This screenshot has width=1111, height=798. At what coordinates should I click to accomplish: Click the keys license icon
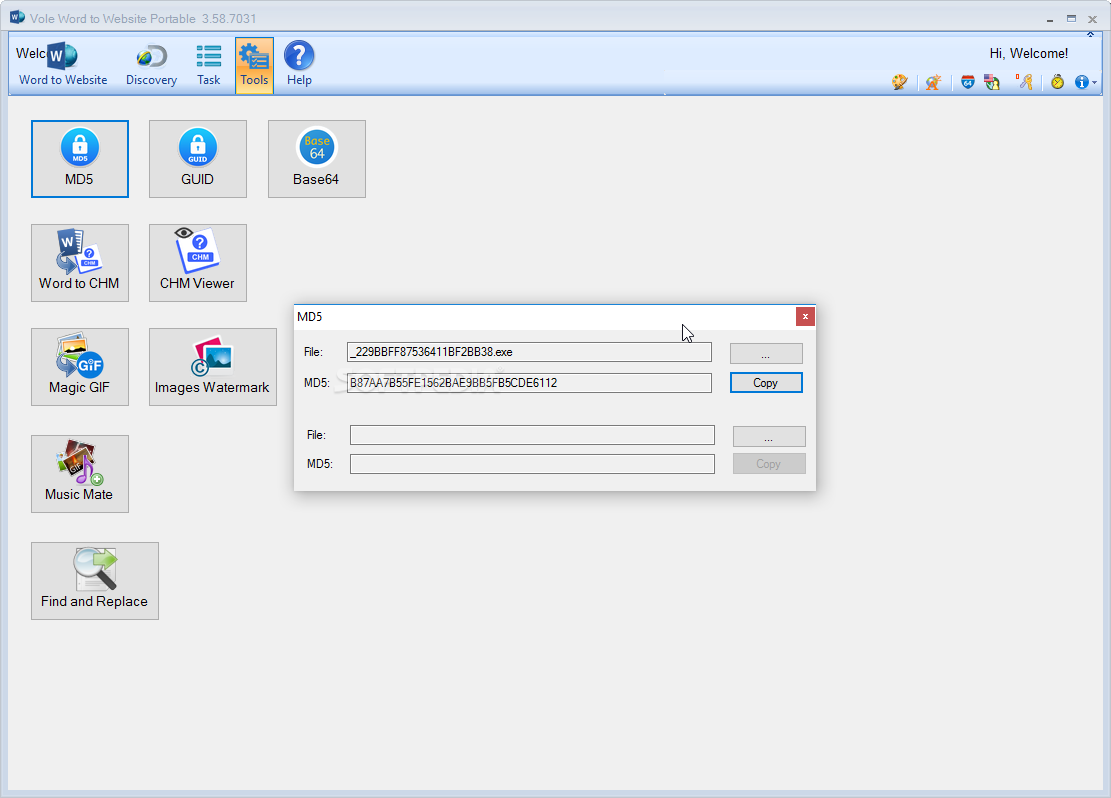[1025, 82]
